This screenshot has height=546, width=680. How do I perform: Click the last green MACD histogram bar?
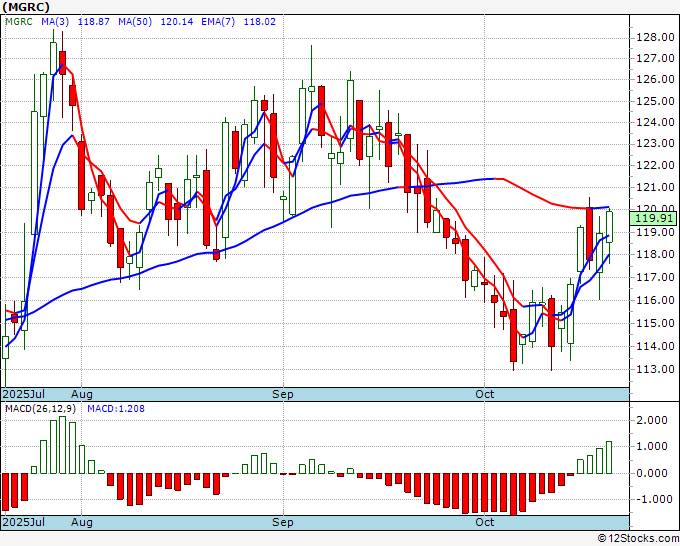coord(609,458)
